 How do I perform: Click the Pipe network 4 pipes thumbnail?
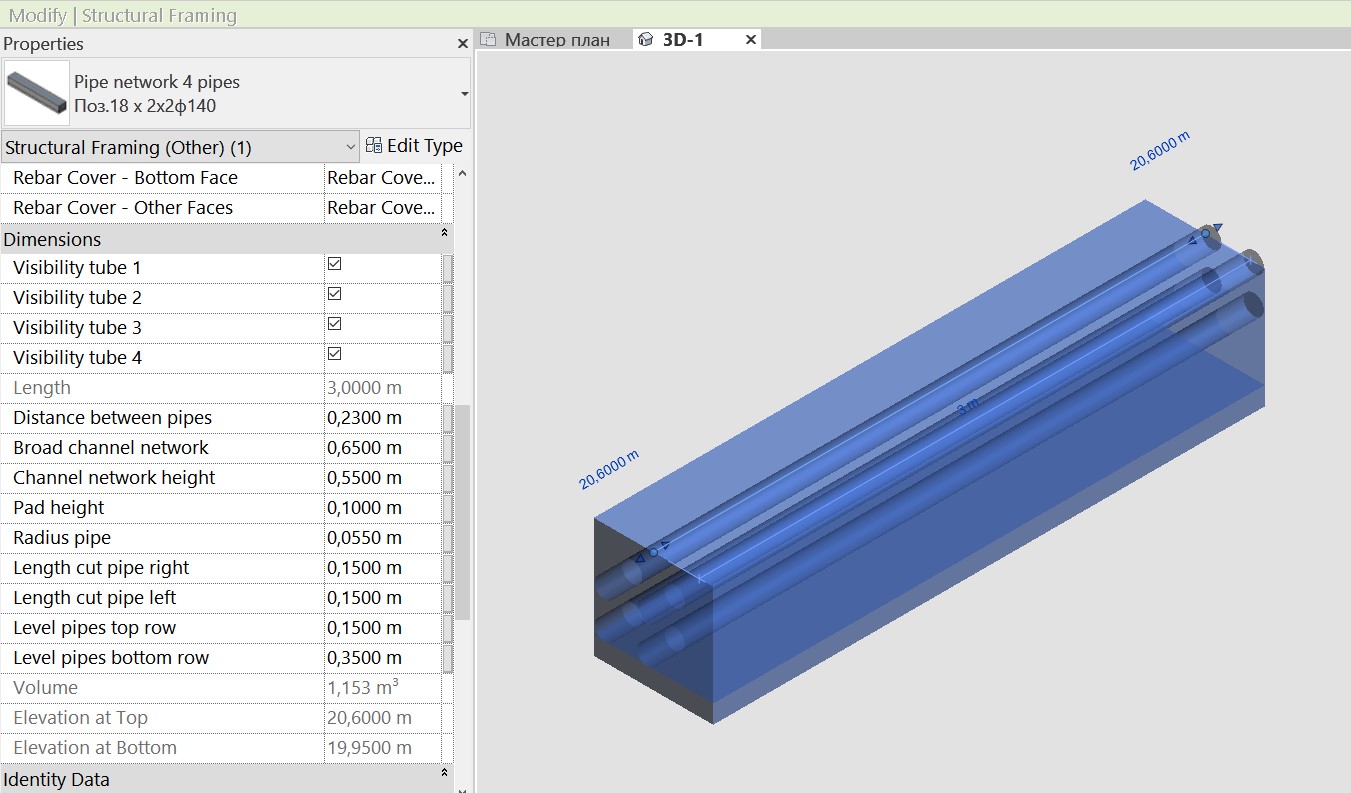[x=37, y=93]
